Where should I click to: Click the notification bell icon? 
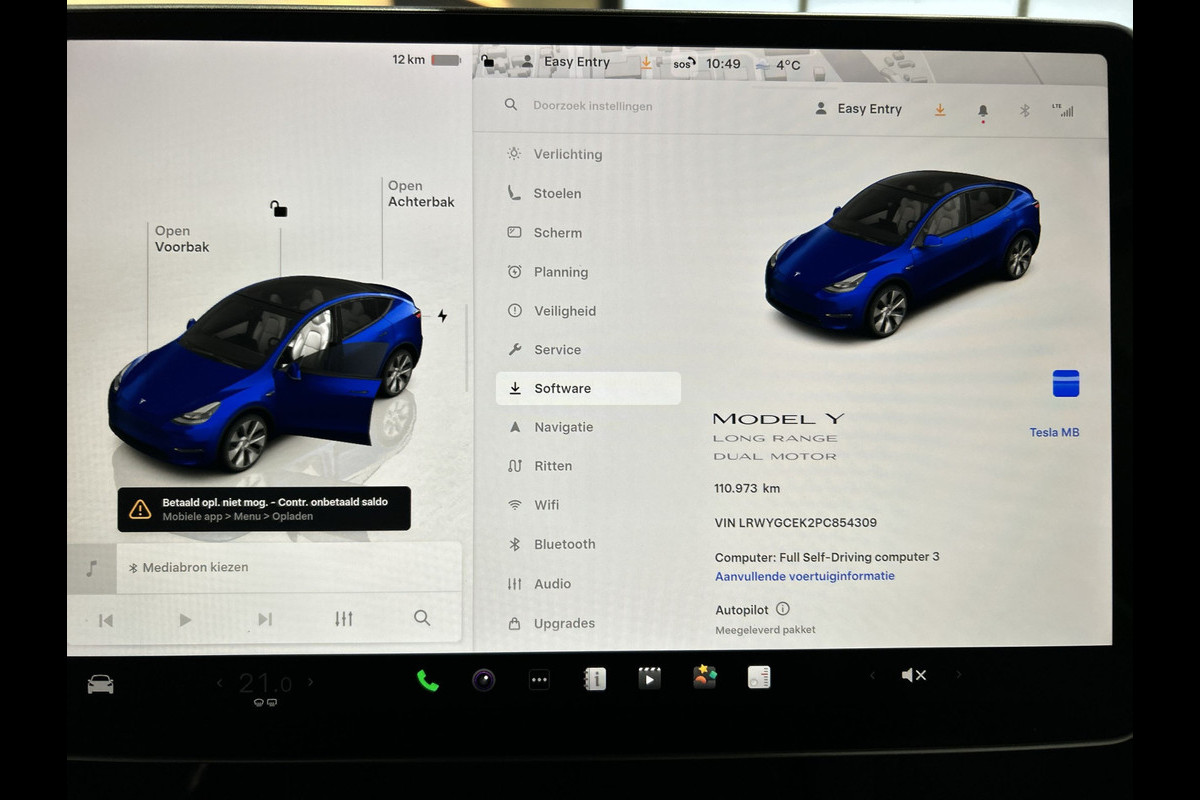[x=983, y=111]
